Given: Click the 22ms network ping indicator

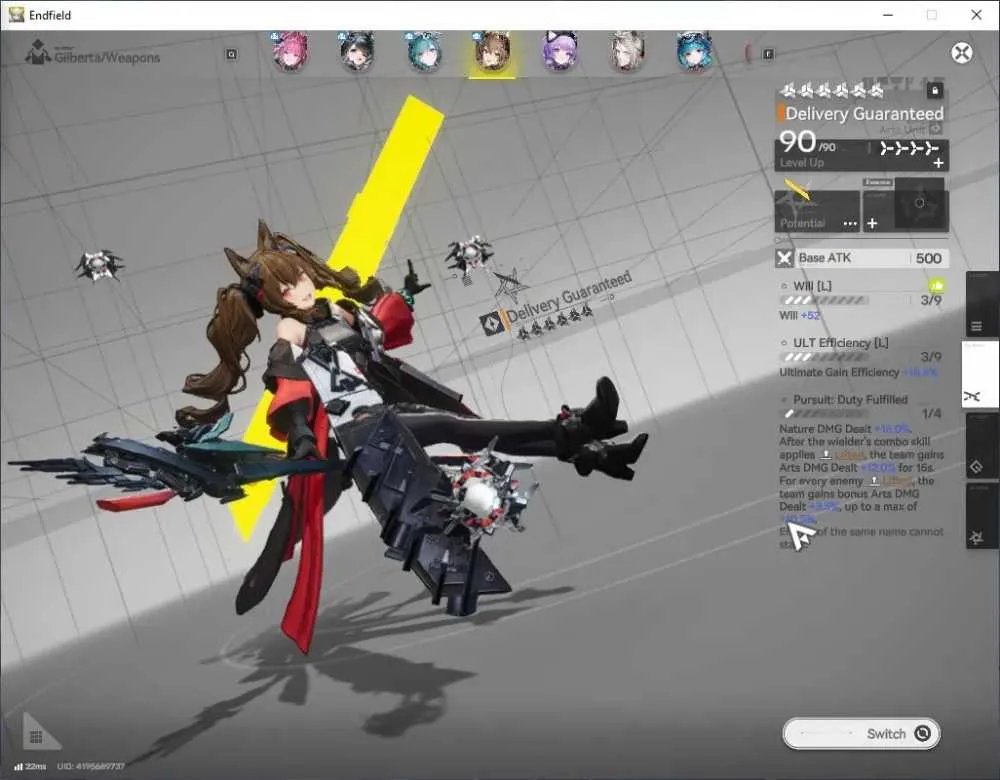Looking at the screenshot, I should (x=30, y=766).
